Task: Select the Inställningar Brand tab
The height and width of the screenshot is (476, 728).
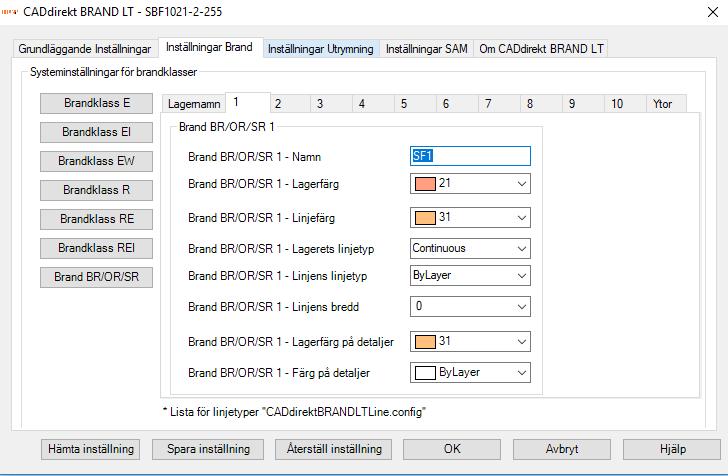Action: click(x=210, y=47)
